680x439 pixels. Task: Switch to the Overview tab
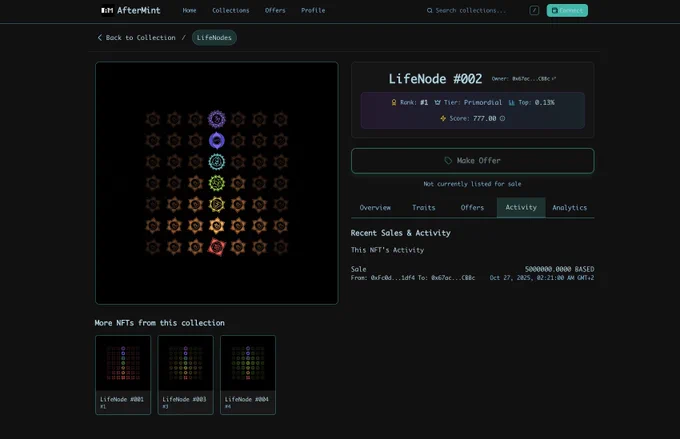375,208
